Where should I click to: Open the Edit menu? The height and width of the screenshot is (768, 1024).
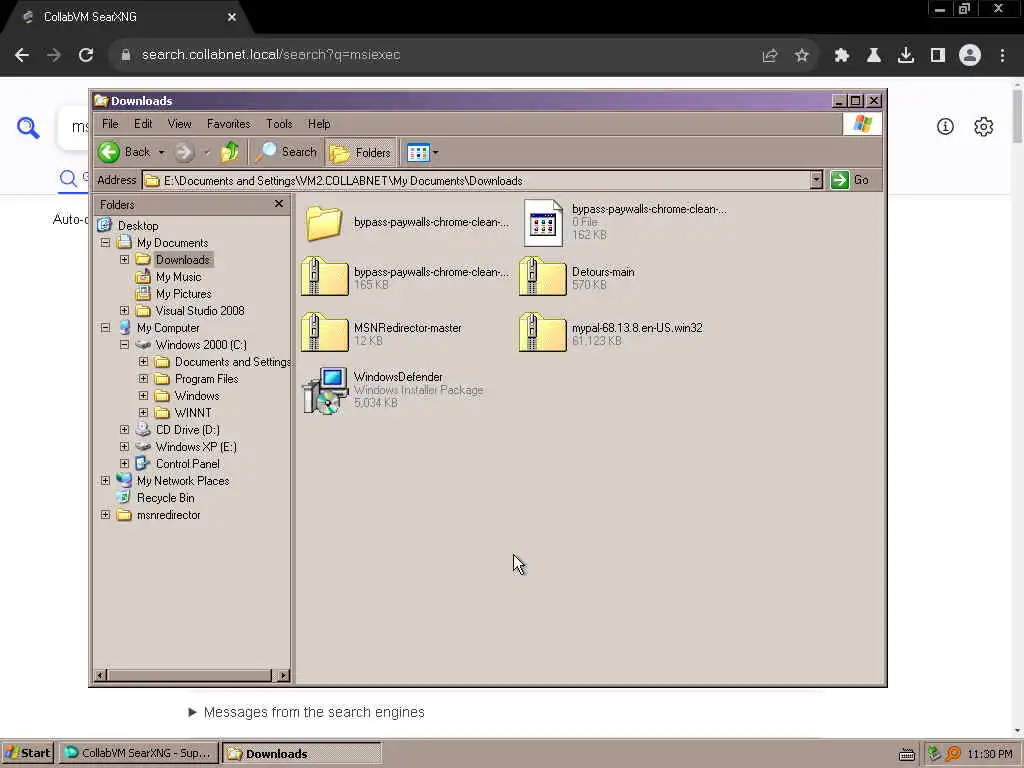coord(143,123)
